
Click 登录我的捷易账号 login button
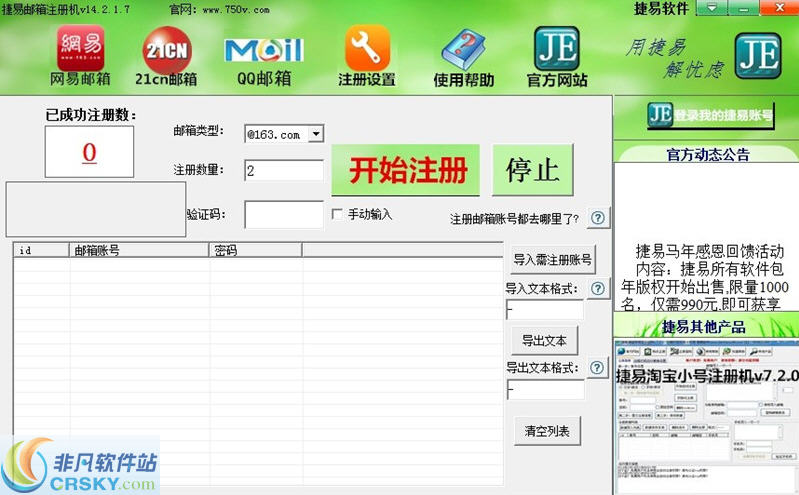click(x=711, y=115)
